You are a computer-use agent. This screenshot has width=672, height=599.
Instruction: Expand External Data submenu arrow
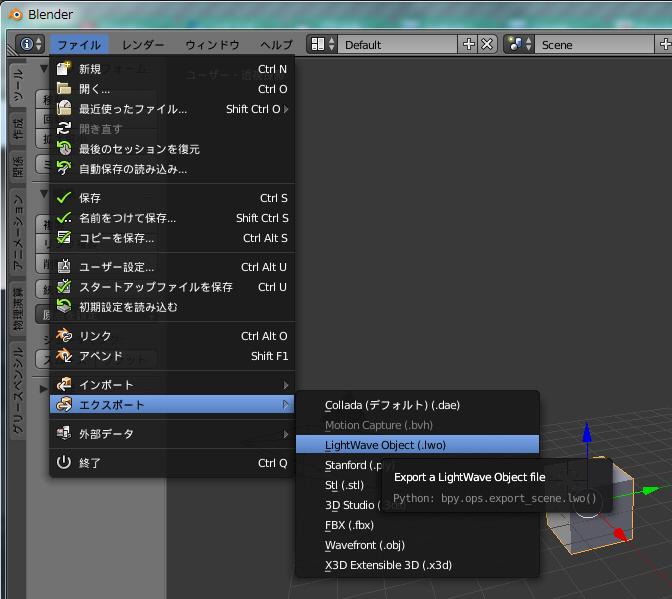point(286,434)
